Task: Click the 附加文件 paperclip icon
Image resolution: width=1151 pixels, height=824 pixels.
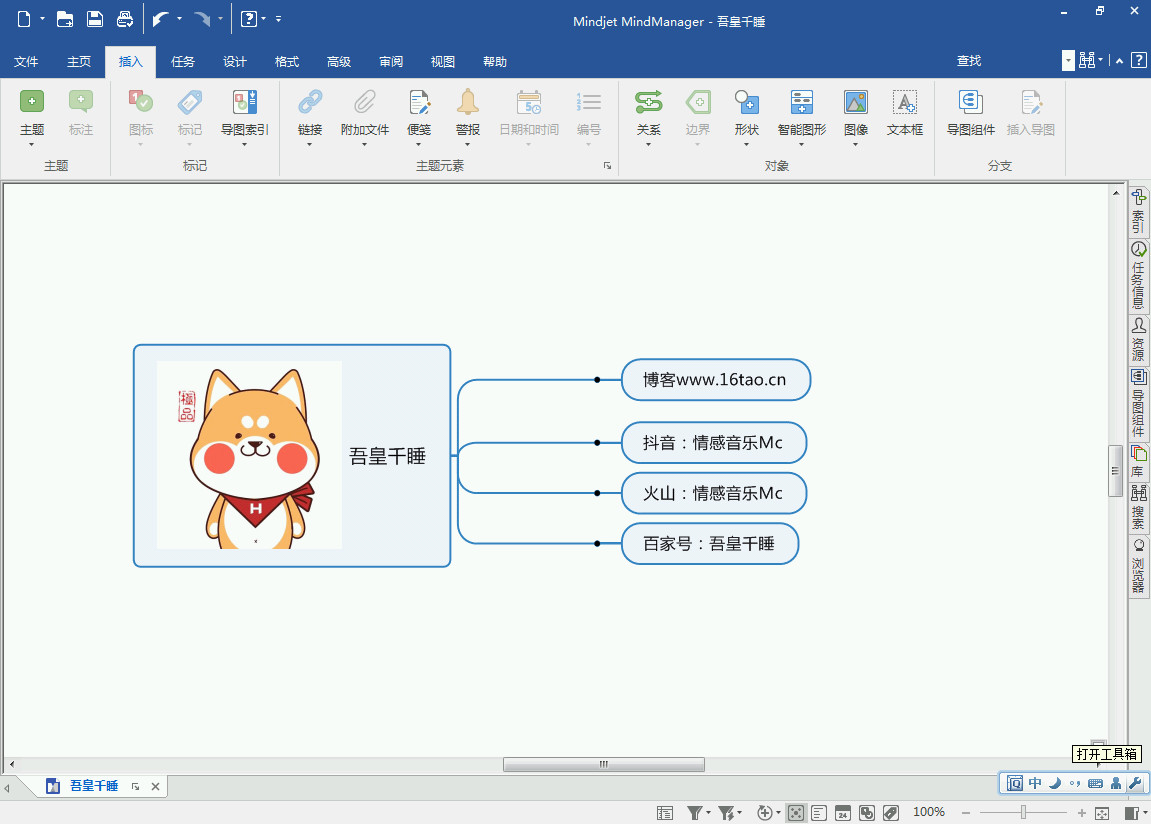Action: (x=365, y=102)
